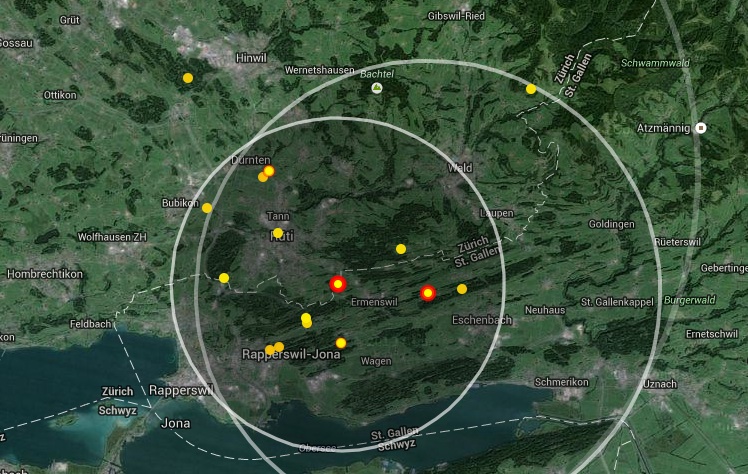Click the Goldingen label

click(x=612, y=224)
